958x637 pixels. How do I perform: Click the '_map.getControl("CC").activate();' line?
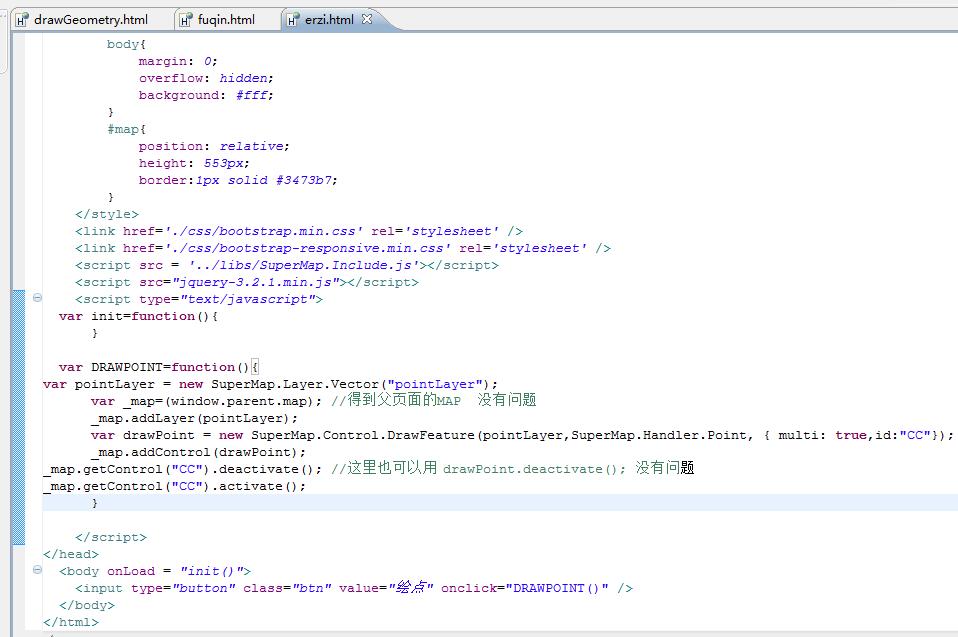click(x=174, y=487)
